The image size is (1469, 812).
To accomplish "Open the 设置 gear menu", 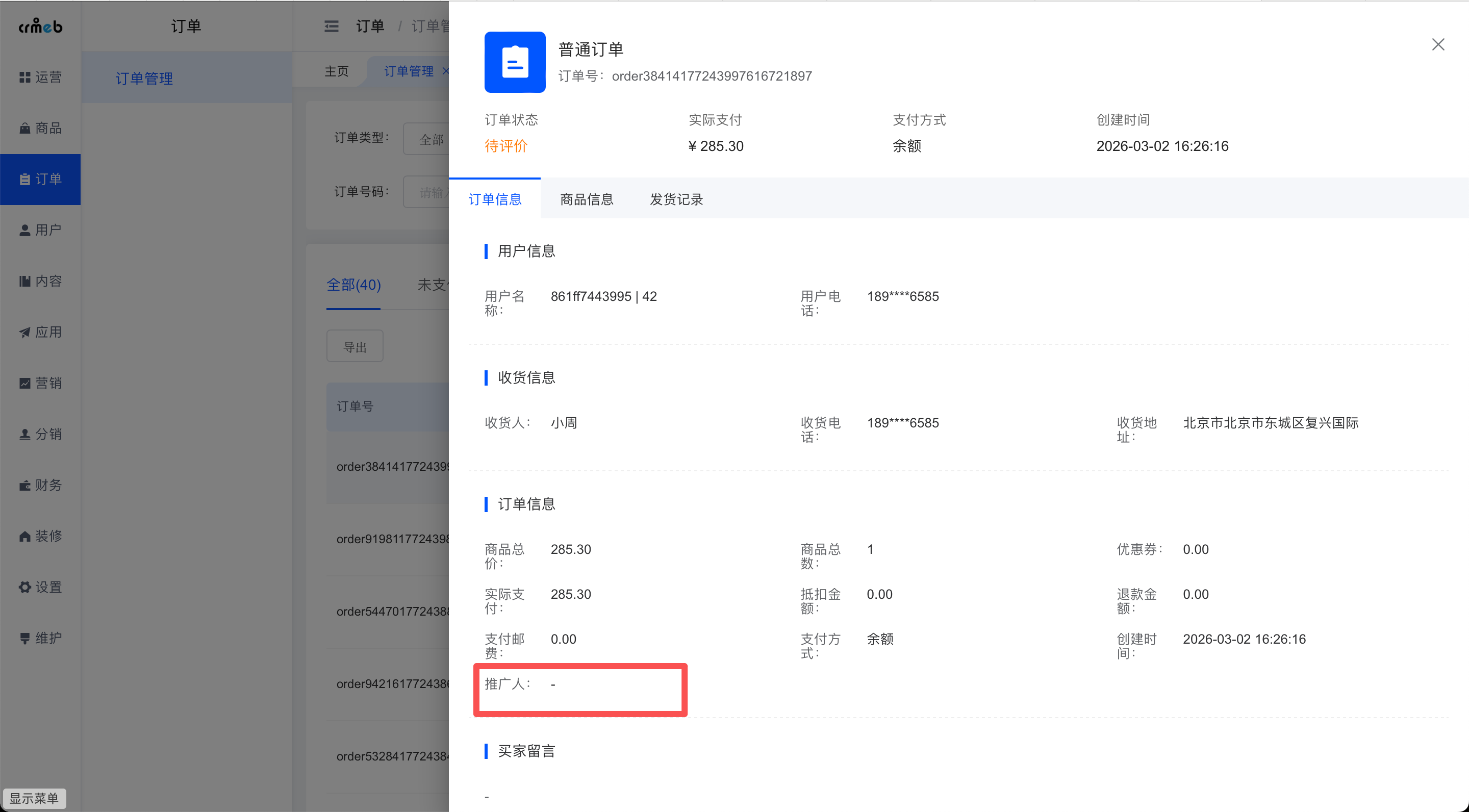I will [40, 588].
